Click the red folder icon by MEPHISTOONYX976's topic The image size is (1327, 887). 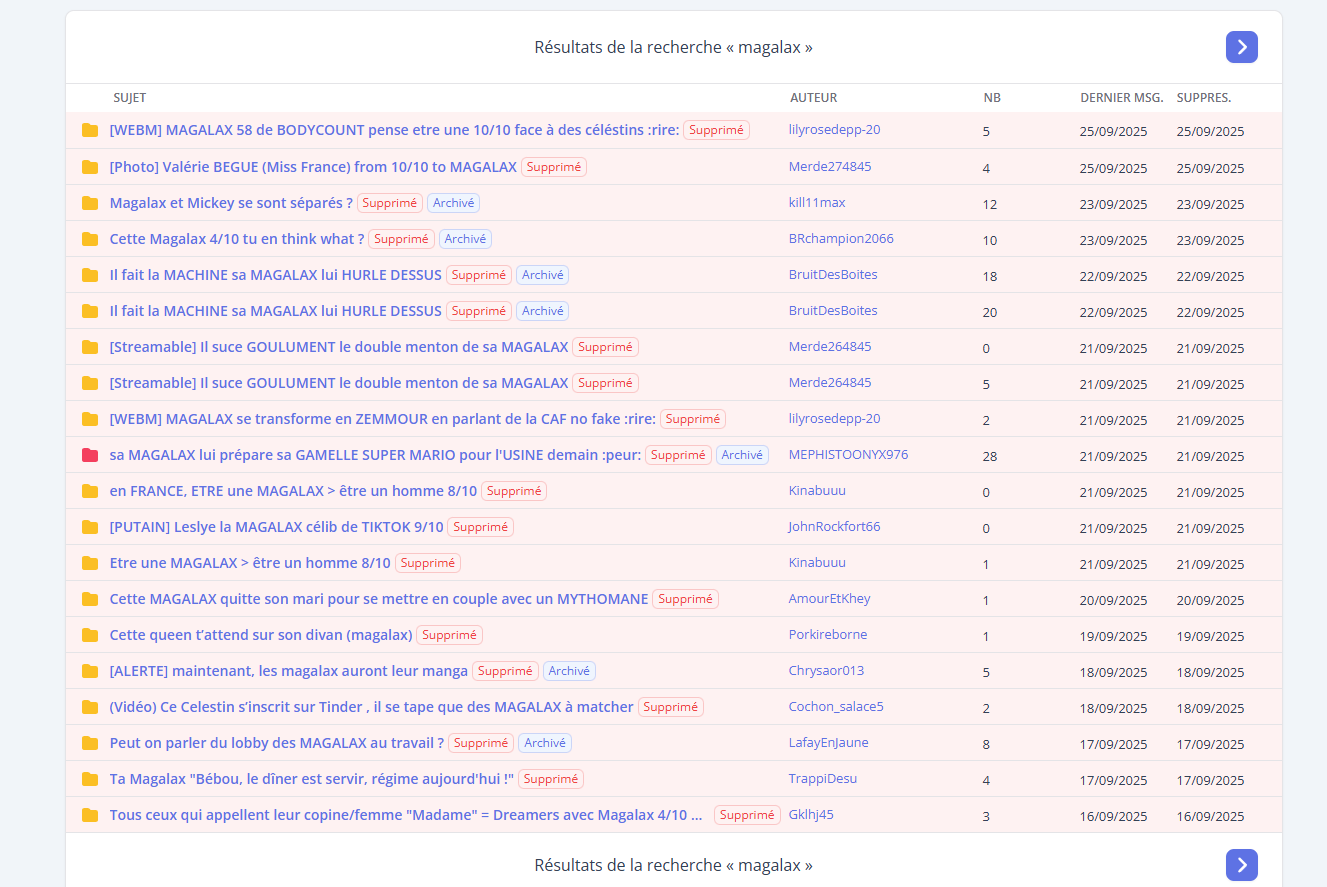pyautogui.click(x=90, y=455)
